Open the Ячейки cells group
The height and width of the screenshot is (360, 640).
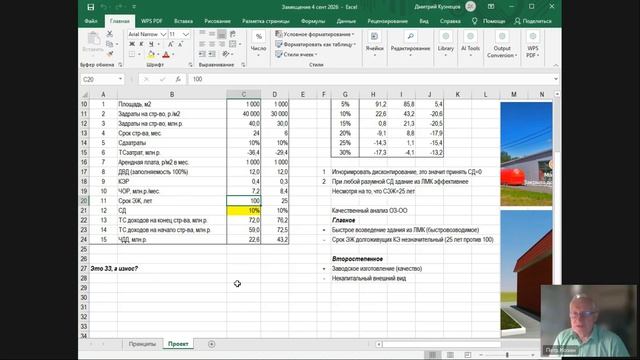tap(374, 43)
